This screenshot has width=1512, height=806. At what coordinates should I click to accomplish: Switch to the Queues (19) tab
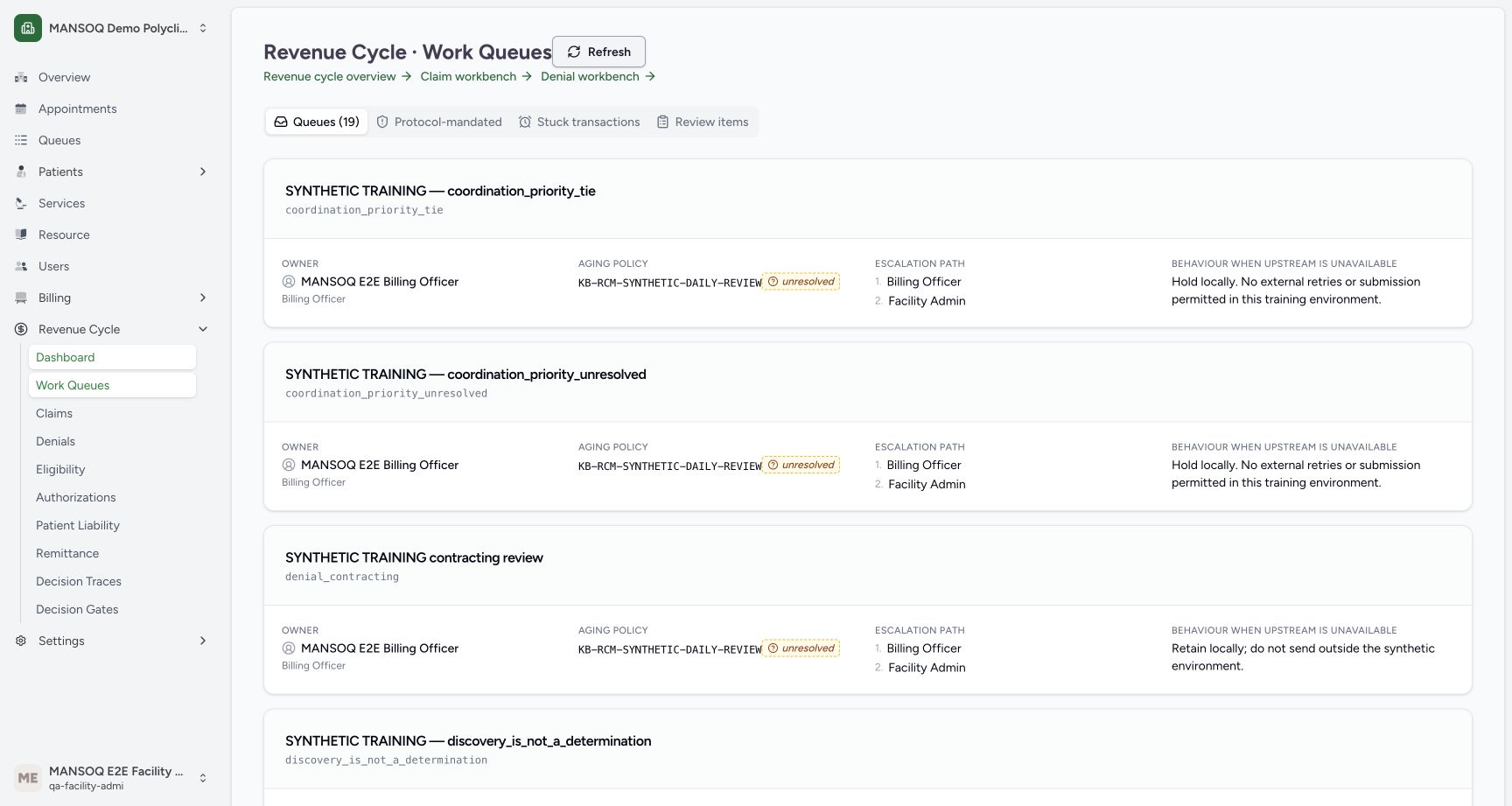pyautogui.click(x=317, y=122)
